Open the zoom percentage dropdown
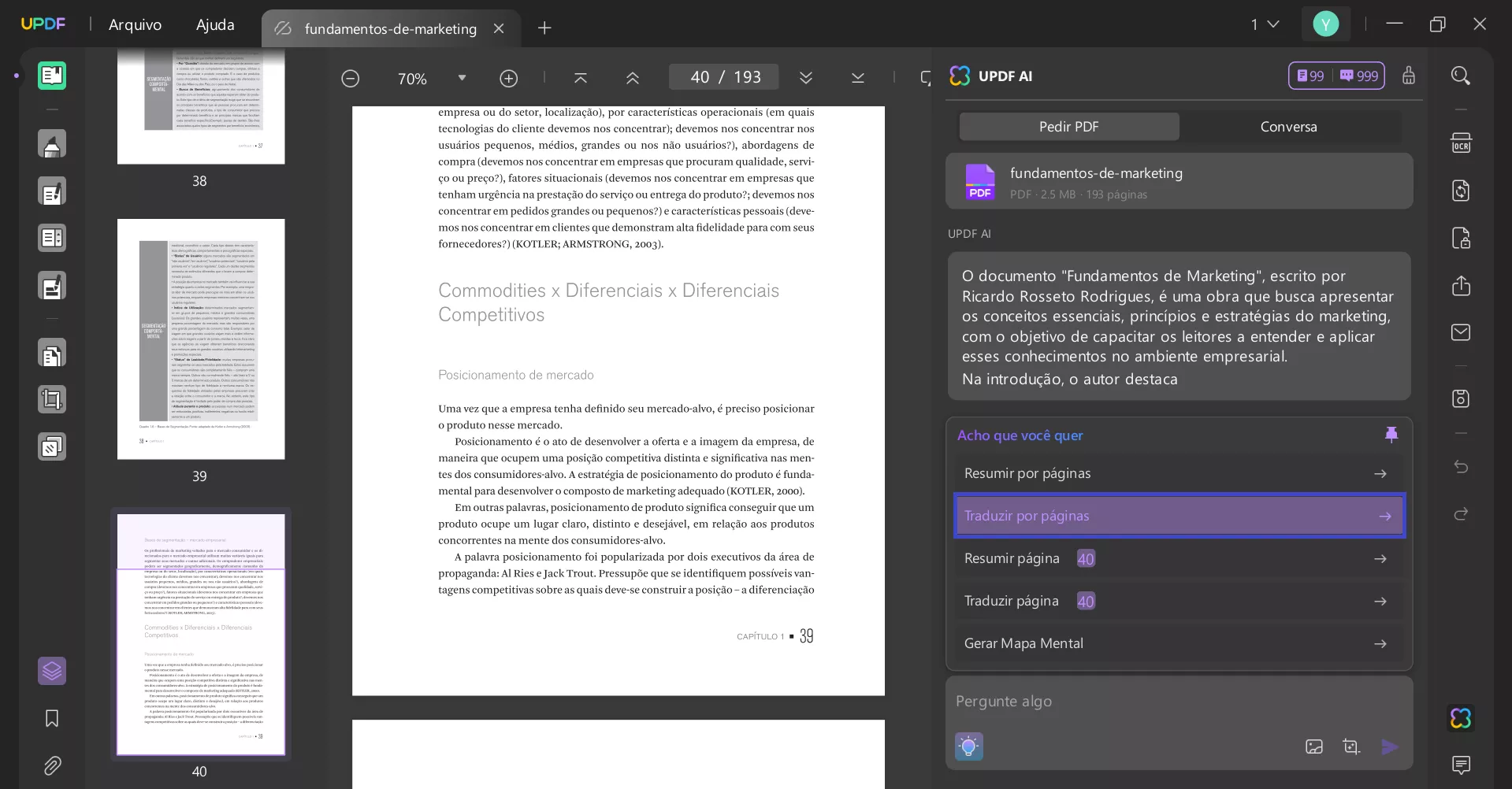This screenshot has height=789, width=1512. [463, 78]
